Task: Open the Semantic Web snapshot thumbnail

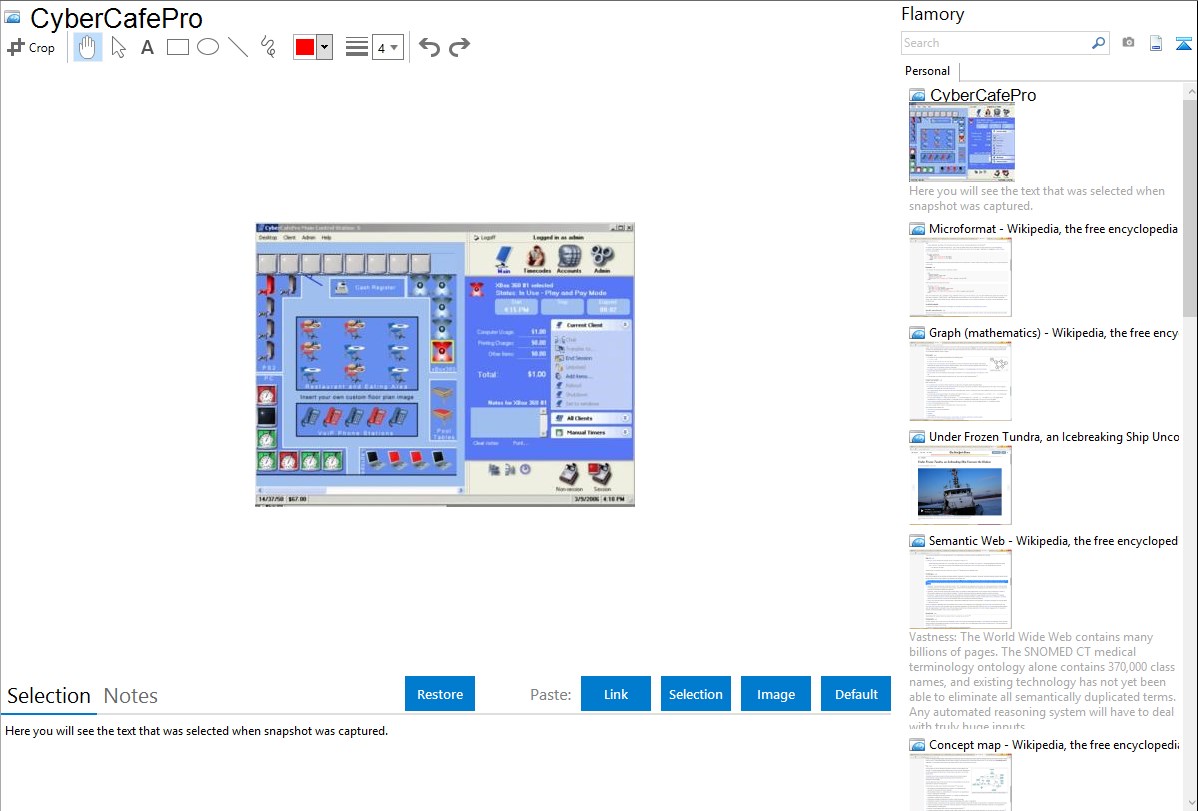Action: [960, 589]
